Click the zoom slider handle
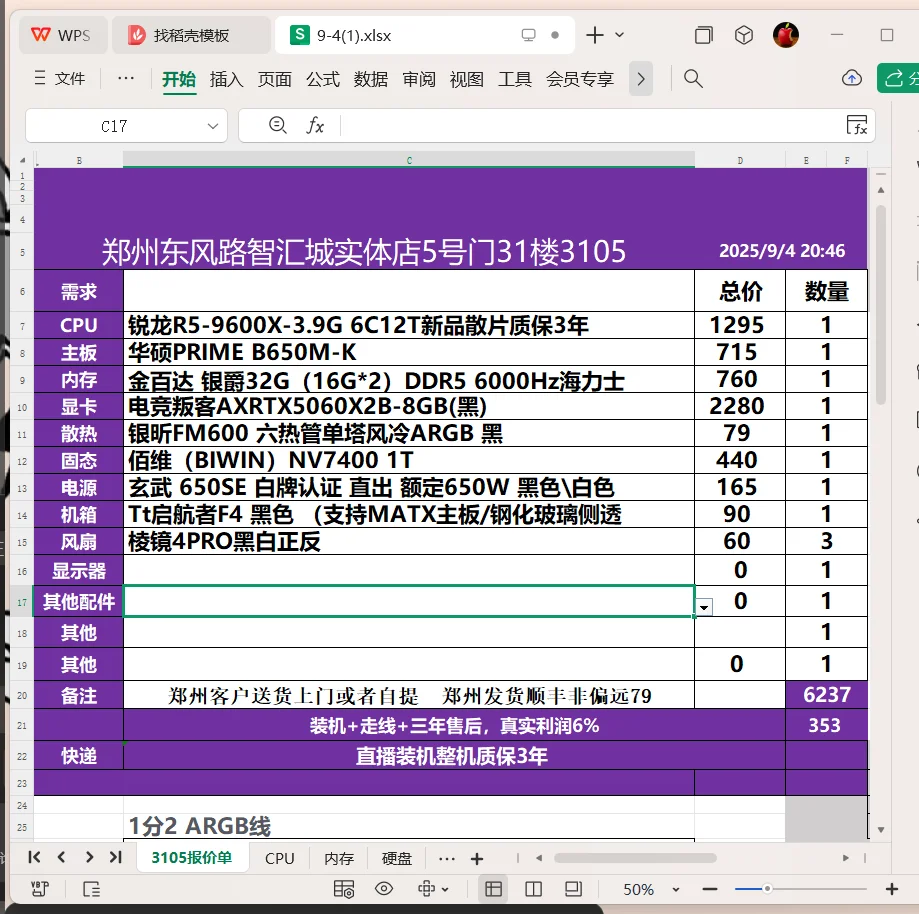This screenshot has height=914, width=919. point(767,889)
